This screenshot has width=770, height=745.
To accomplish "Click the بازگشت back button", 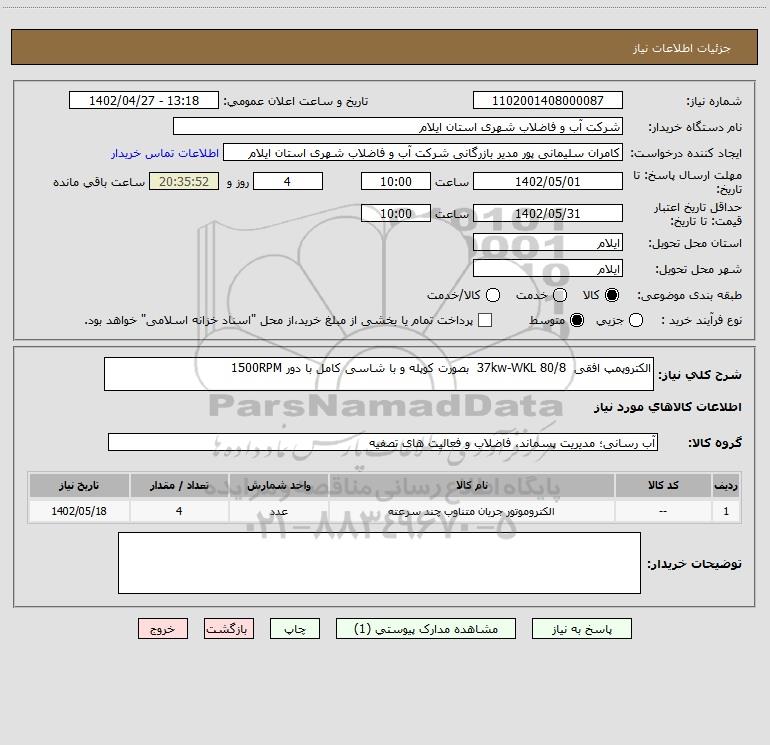I will [229, 629].
